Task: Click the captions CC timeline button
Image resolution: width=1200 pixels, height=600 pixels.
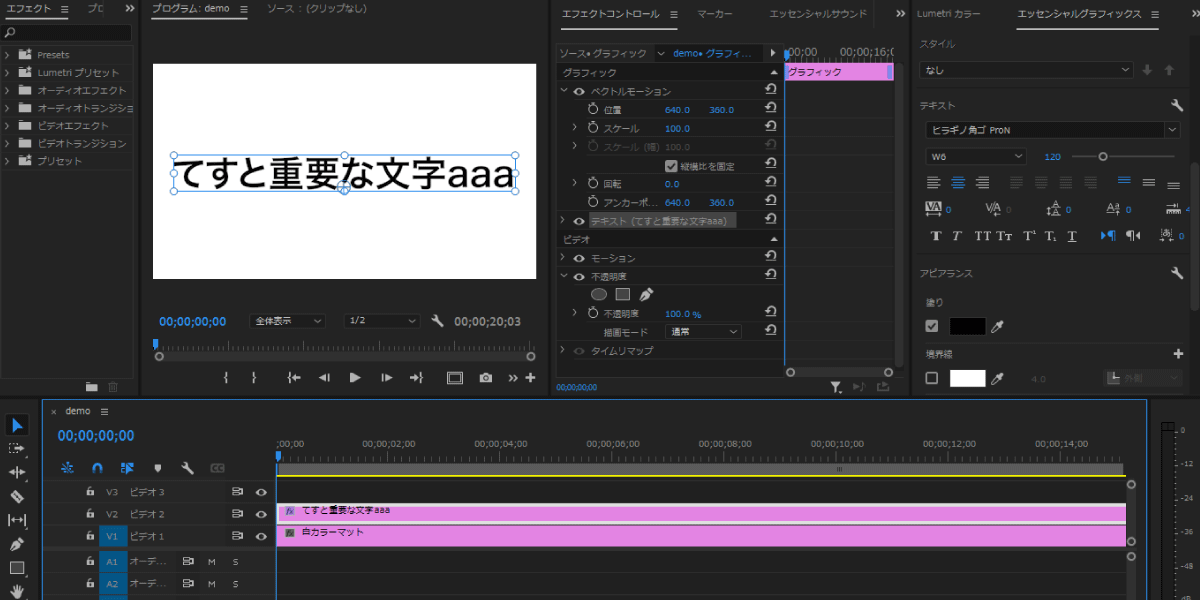Action: tap(217, 467)
